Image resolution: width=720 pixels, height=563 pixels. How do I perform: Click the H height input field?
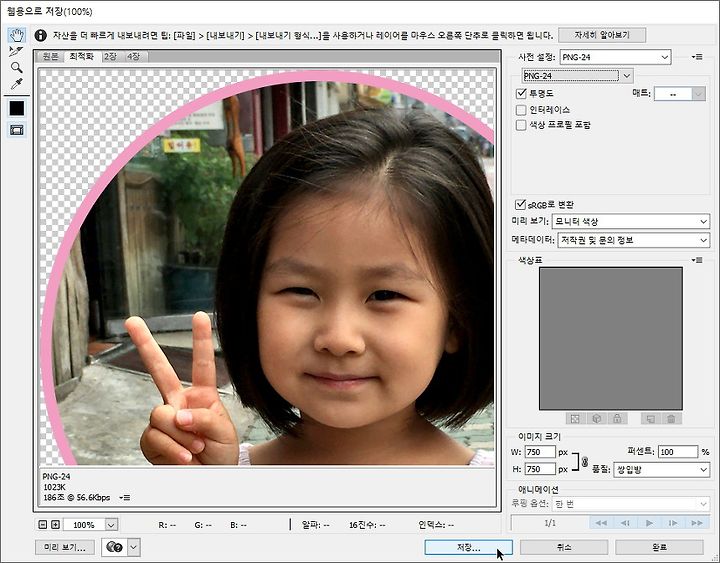[x=540, y=469]
